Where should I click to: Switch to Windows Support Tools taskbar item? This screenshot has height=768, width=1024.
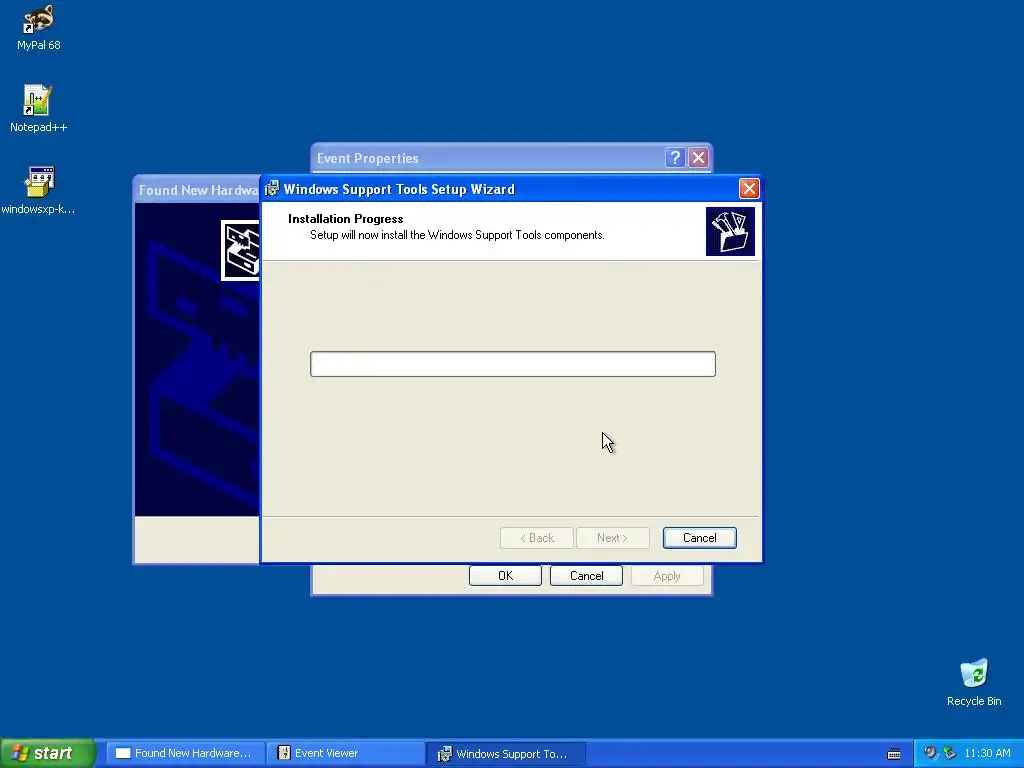pyautogui.click(x=506, y=753)
